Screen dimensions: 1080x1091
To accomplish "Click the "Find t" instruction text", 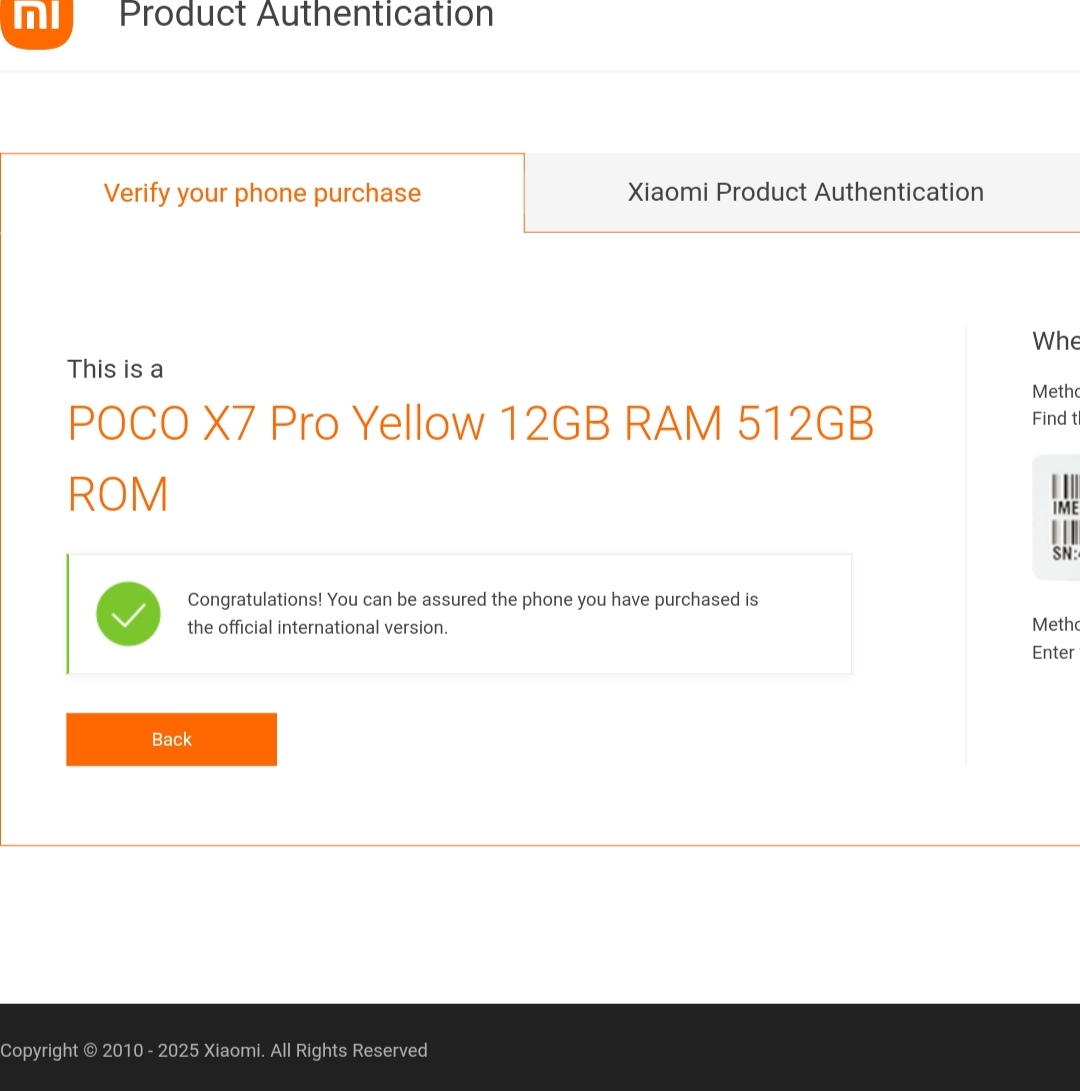I will click(1055, 418).
